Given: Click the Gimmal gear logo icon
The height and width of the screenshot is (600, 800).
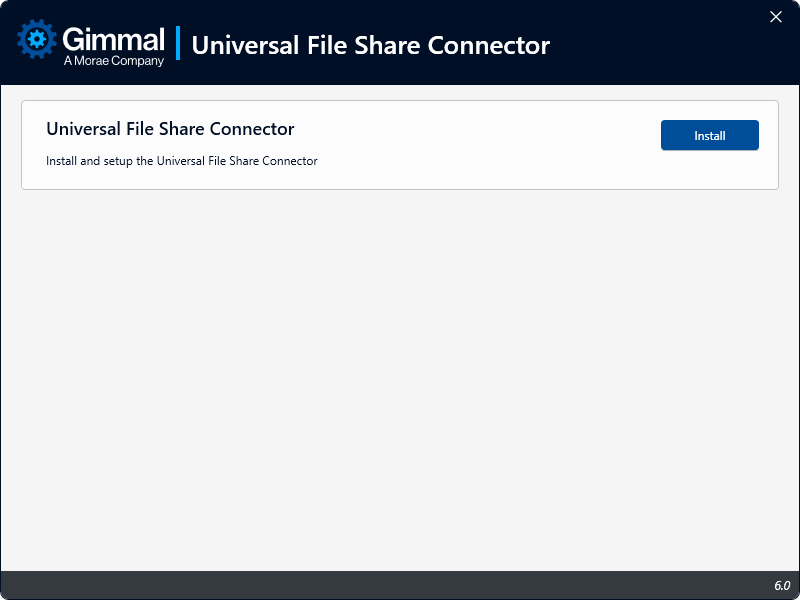Looking at the screenshot, I should tap(38, 40).
